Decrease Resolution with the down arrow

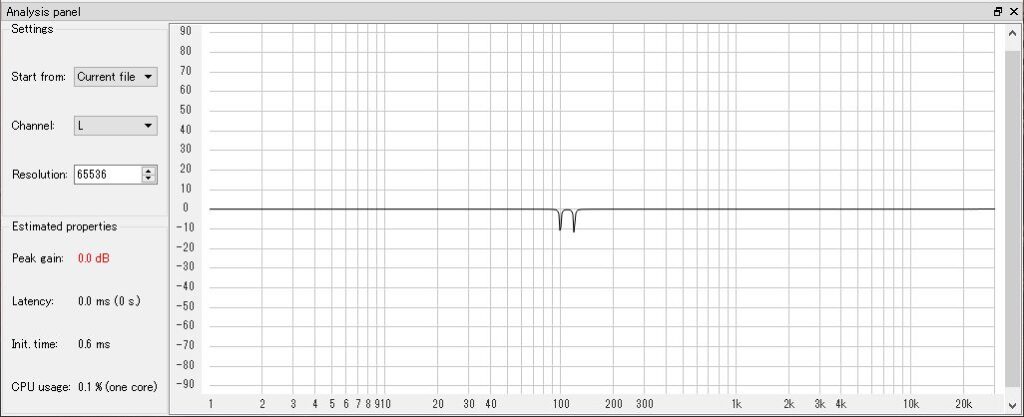click(149, 179)
